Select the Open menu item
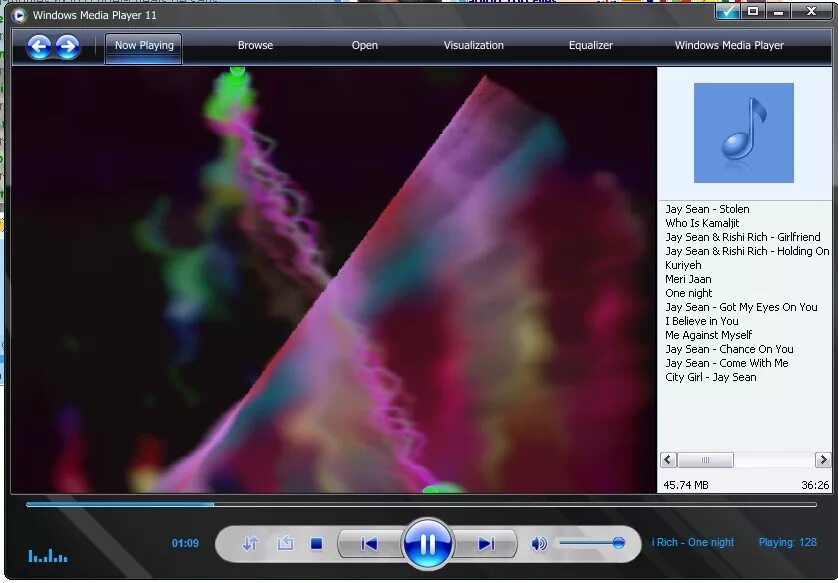 point(364,45)
